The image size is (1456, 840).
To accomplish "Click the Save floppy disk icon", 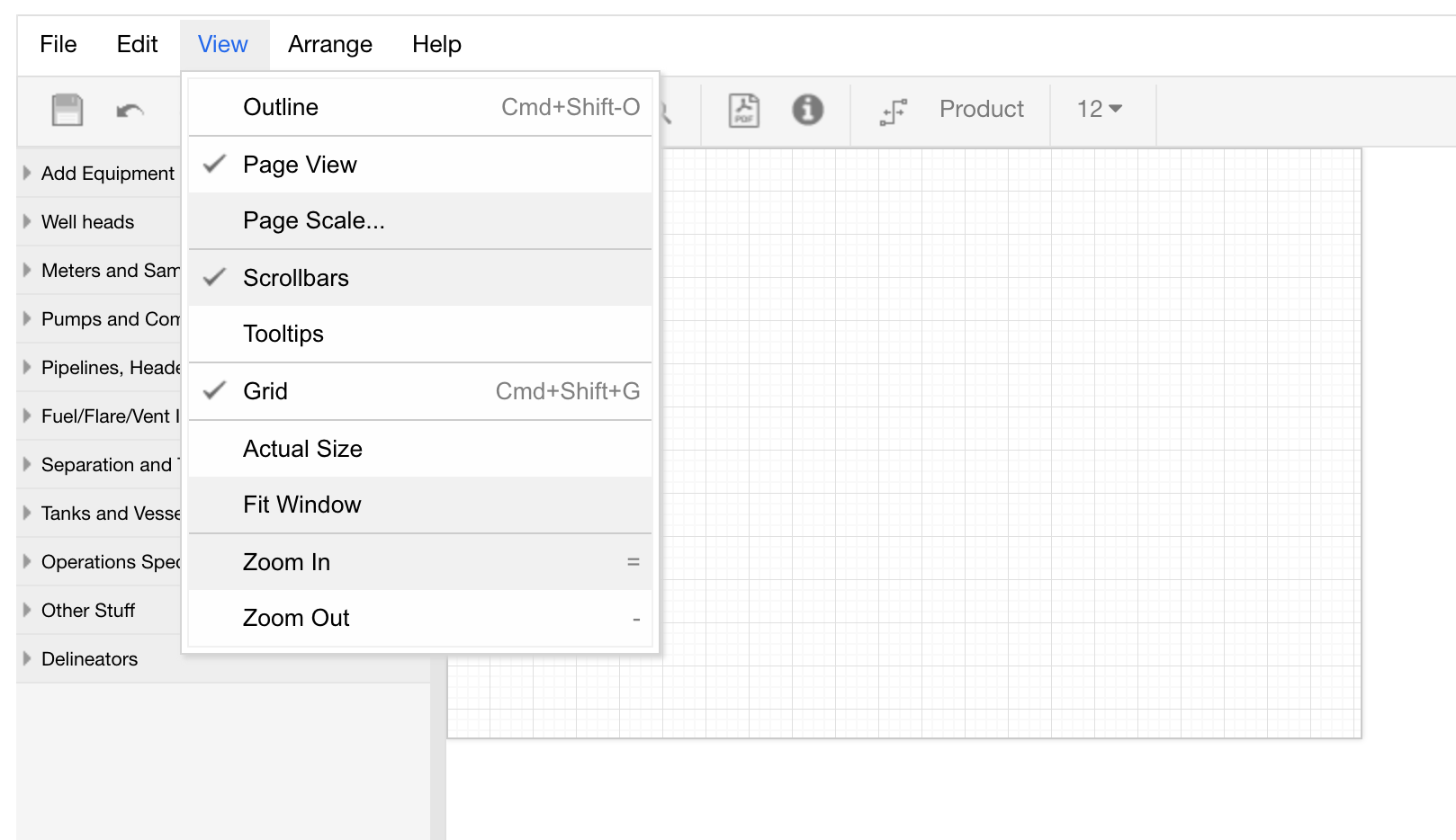I will click(67, 110).
